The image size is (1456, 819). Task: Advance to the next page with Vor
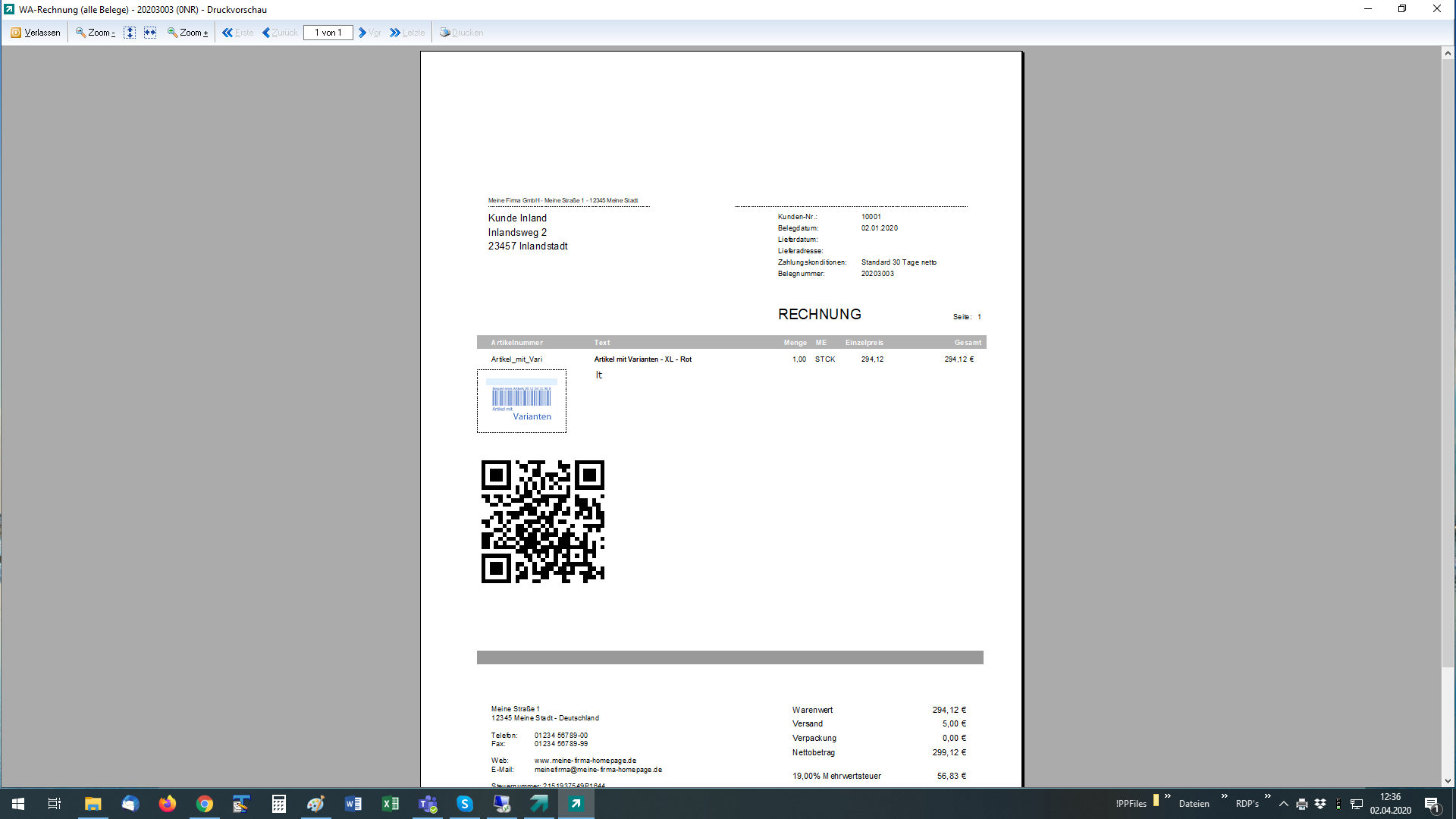369,33
